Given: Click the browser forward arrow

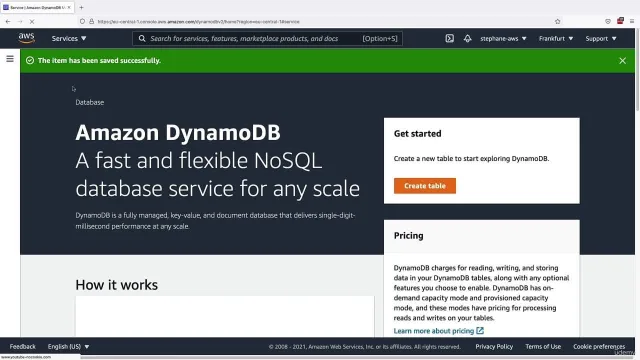Looking at the screenshot, I should pos(20,21).
